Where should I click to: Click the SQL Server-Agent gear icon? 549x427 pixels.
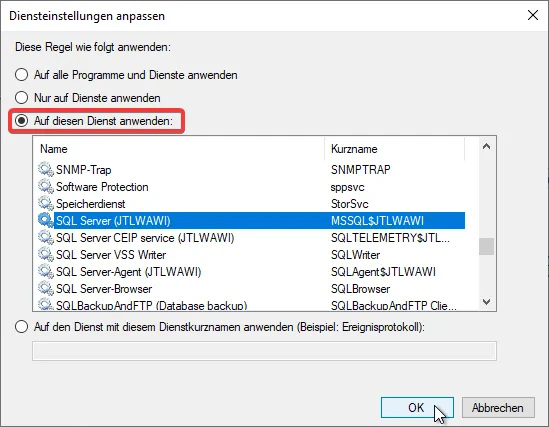point(46,272)
